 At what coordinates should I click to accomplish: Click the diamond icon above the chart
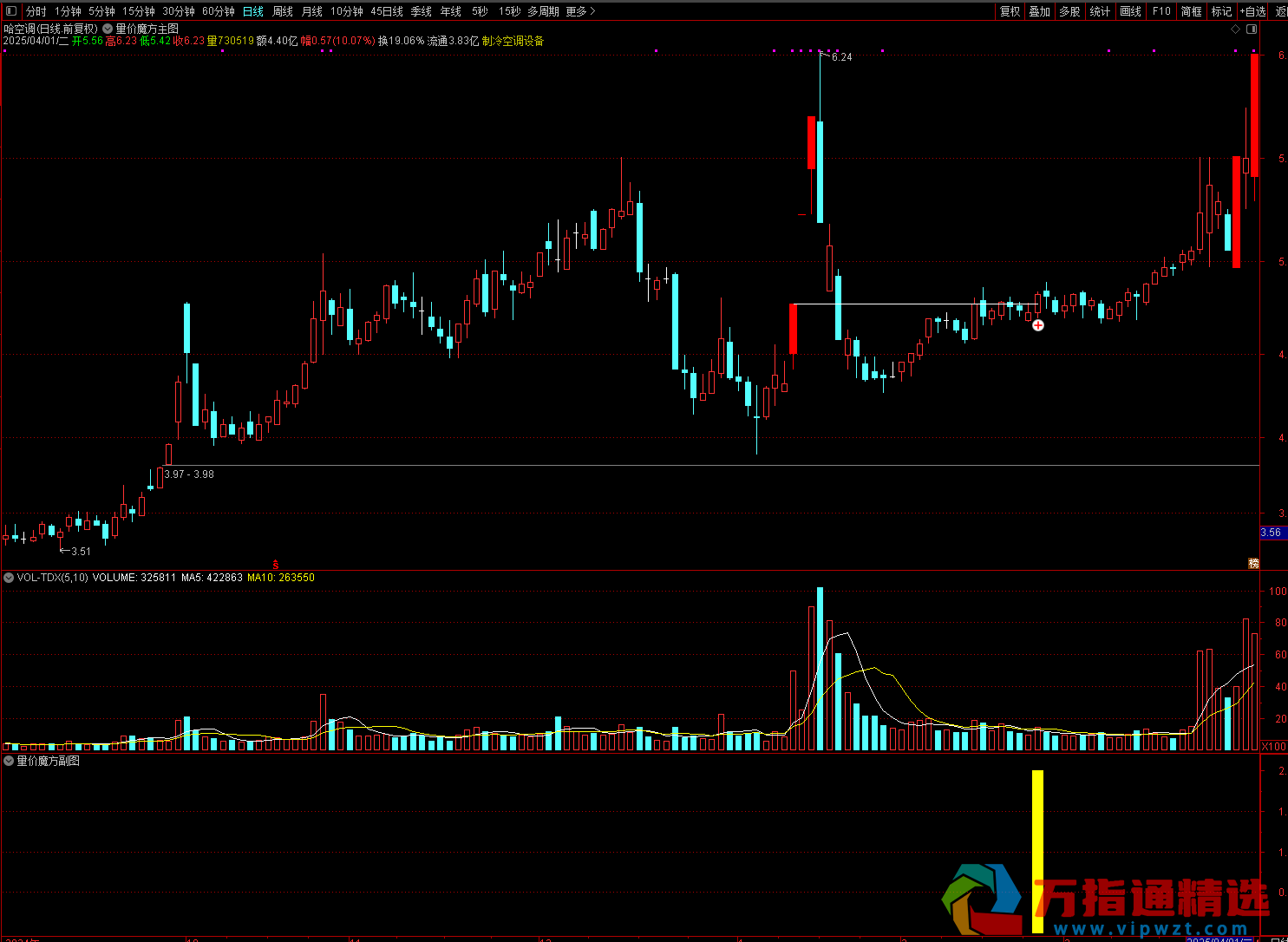click(x=1235, y=29)
